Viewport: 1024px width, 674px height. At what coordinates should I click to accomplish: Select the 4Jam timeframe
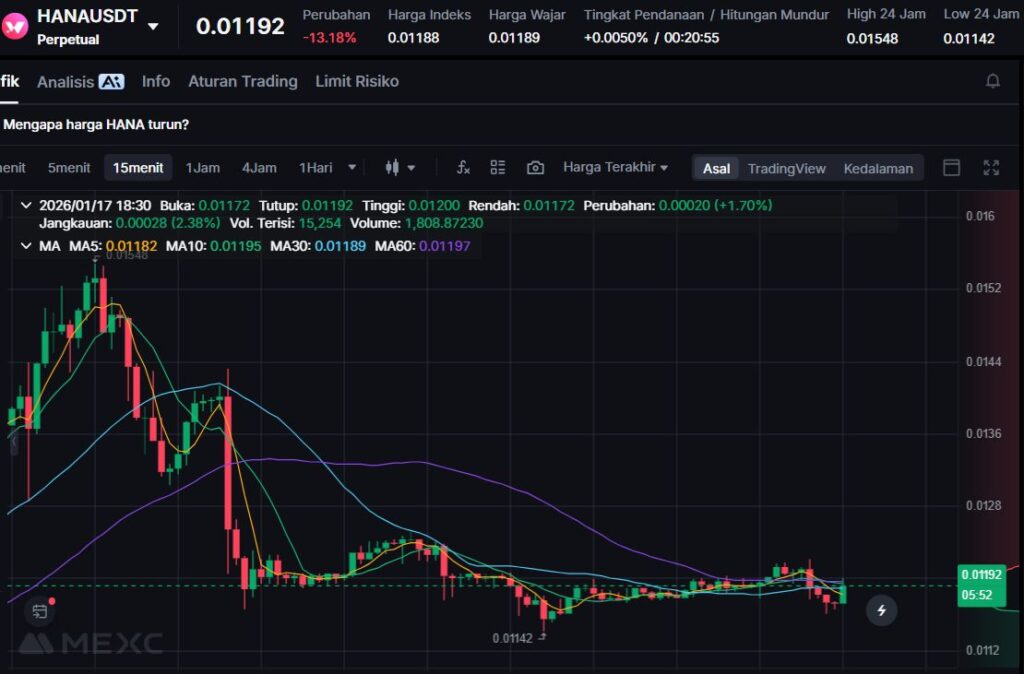point(259,168)
